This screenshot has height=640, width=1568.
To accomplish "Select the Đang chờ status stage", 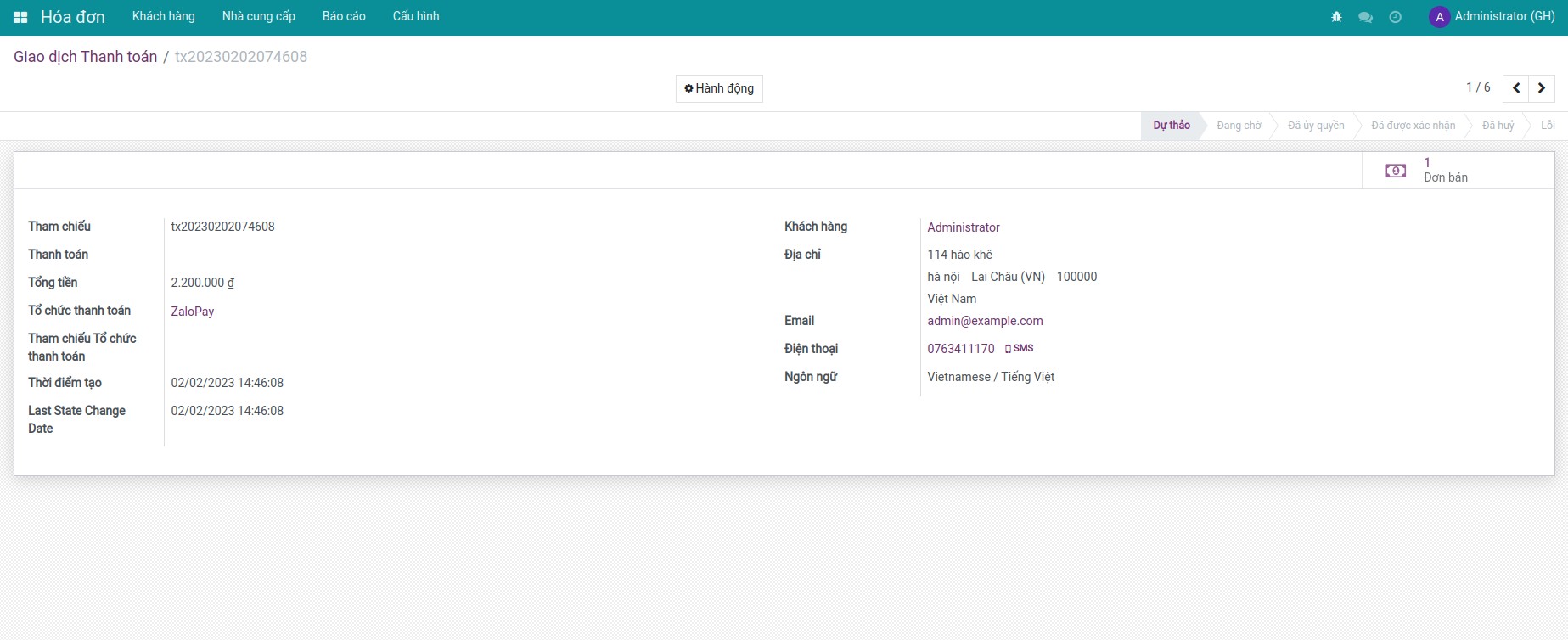I will click(1239, 126).
